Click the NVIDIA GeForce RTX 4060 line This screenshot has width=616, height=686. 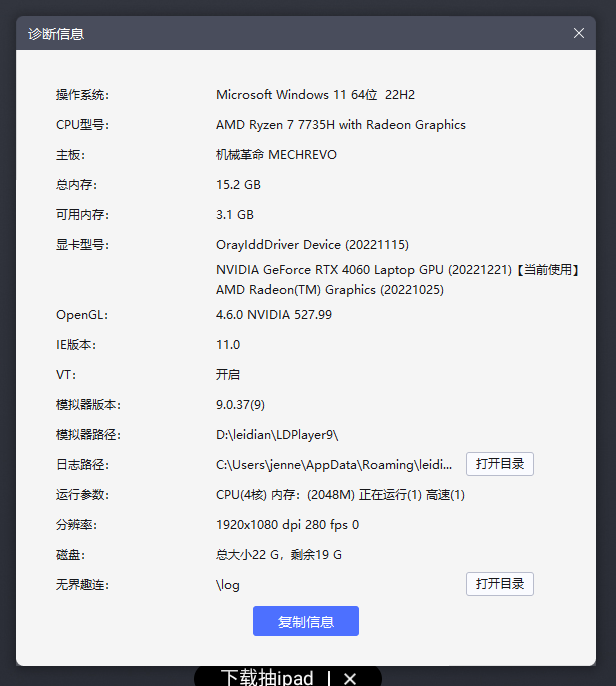[397, 270]
